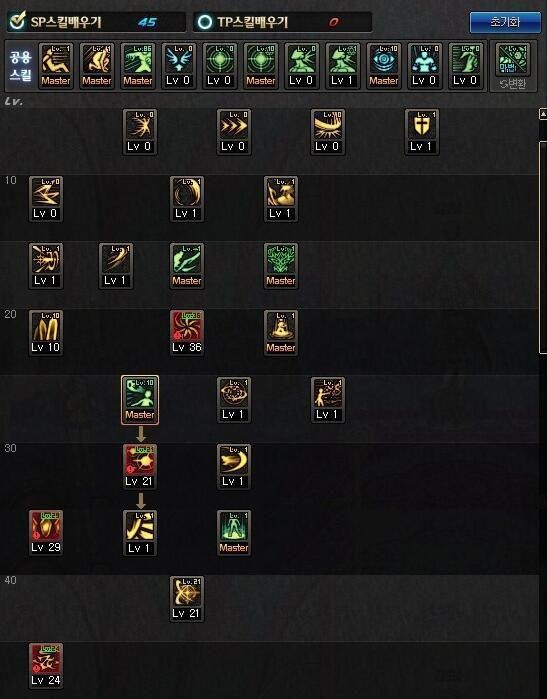Click the blue eye common skill Master

(383, 66)
